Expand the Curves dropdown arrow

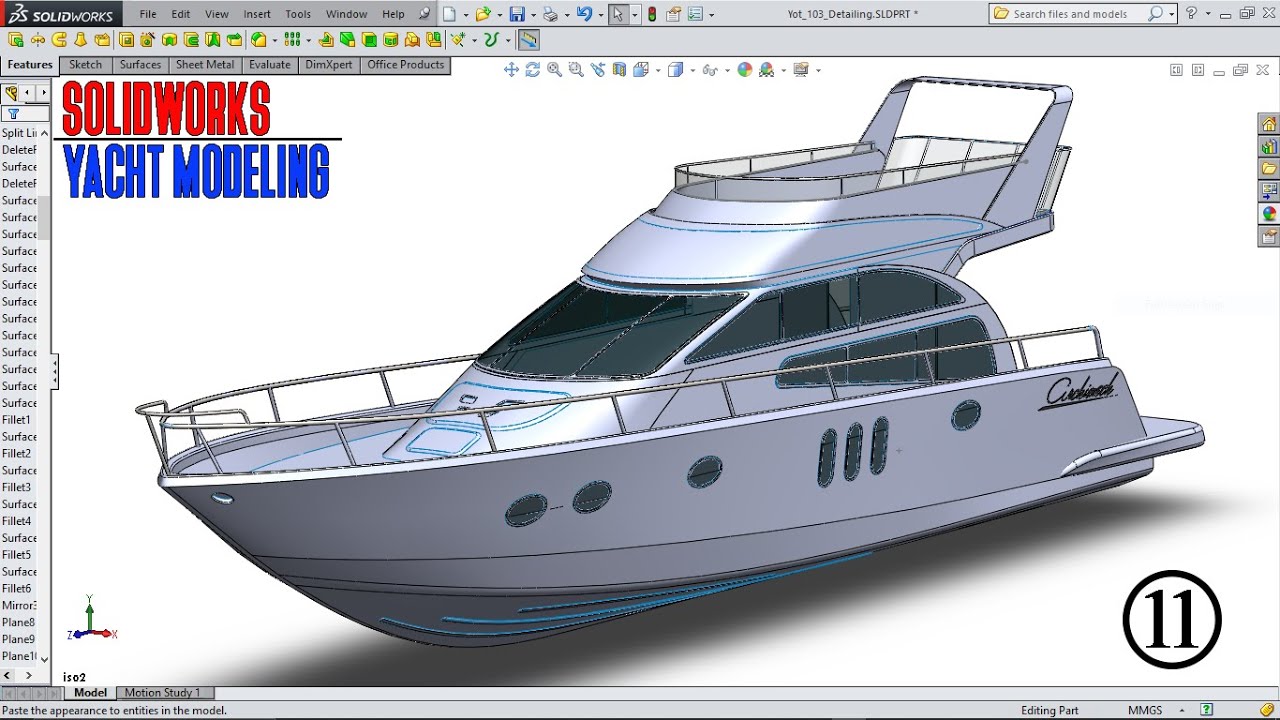point(508,41)
